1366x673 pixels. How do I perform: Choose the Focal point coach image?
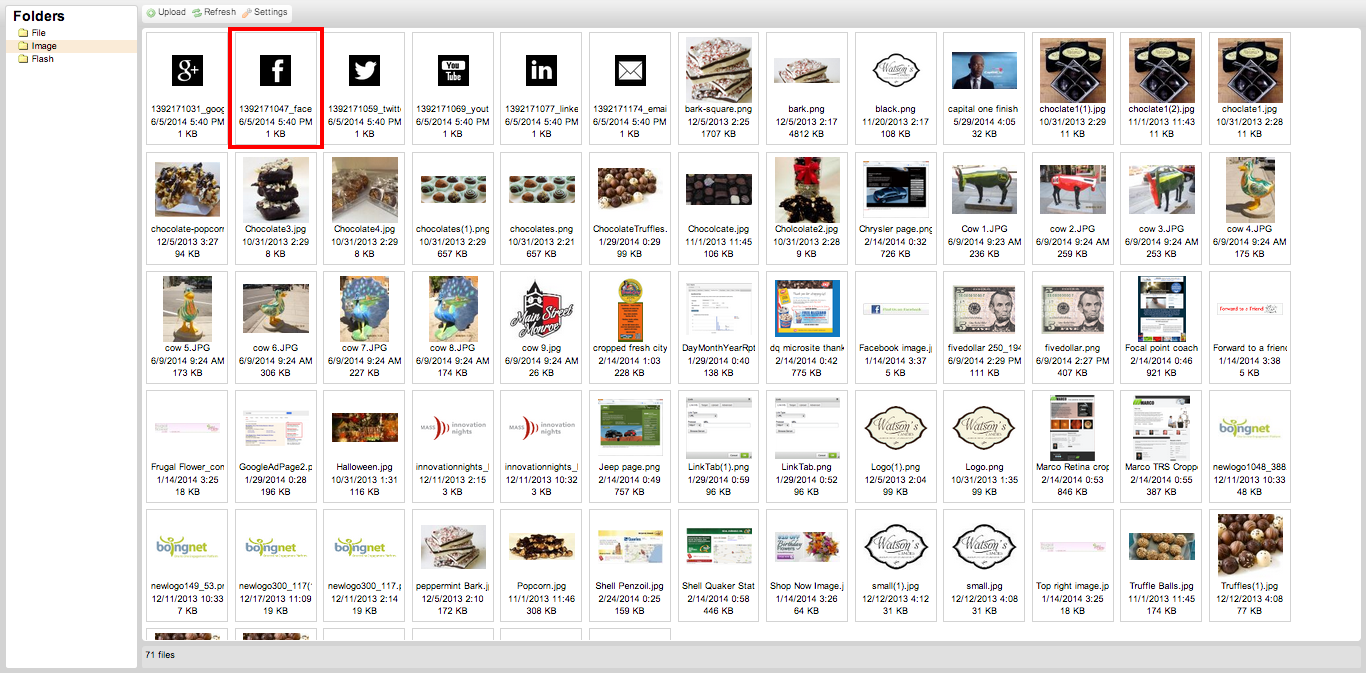(1161, 328)
